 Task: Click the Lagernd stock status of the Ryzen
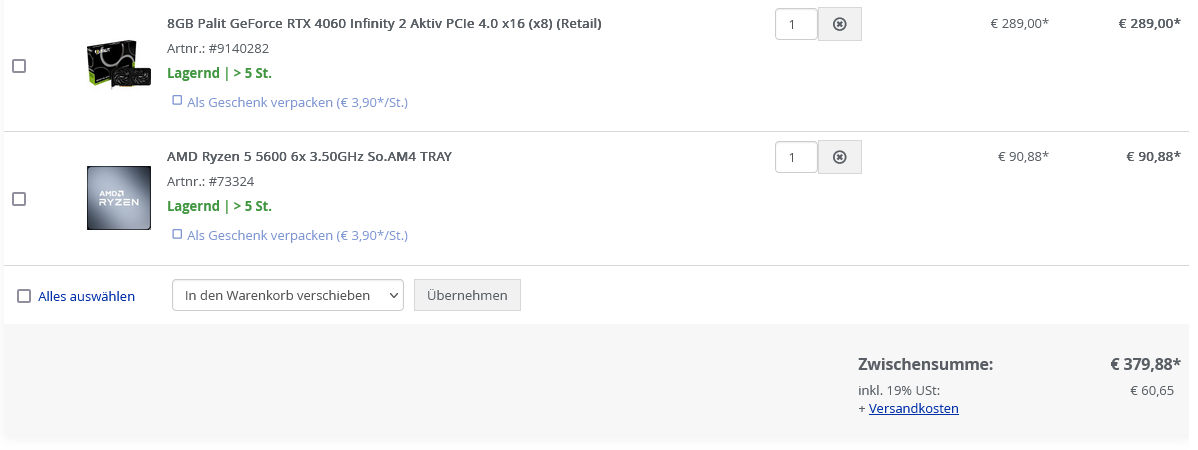pyautogui.click(x=219, y=206)
